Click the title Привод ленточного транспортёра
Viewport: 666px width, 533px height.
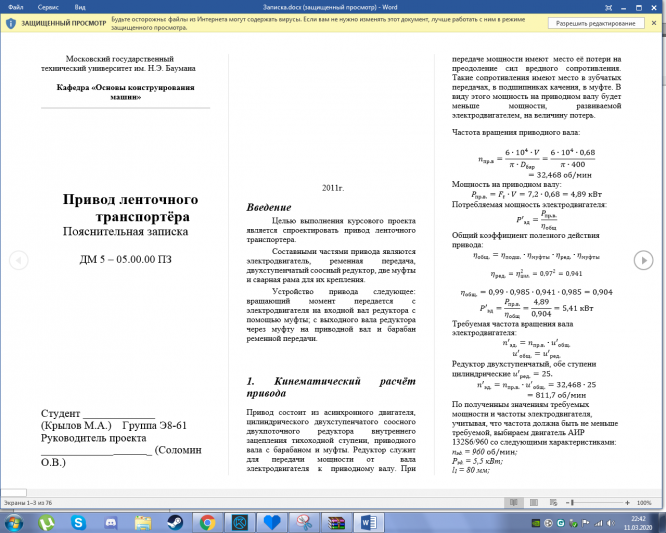[x=130, y=208]
